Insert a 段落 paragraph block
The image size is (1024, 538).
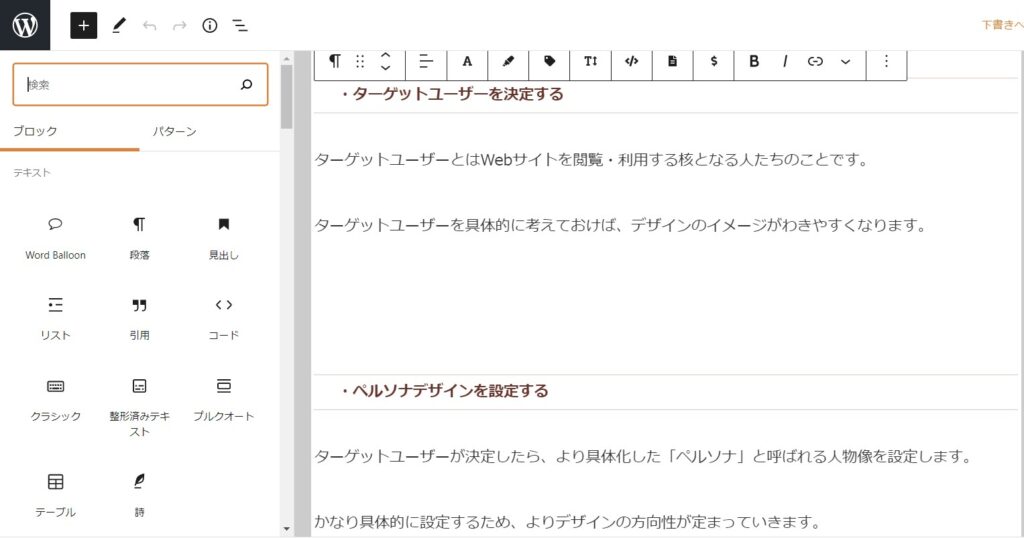coord(139,238)
